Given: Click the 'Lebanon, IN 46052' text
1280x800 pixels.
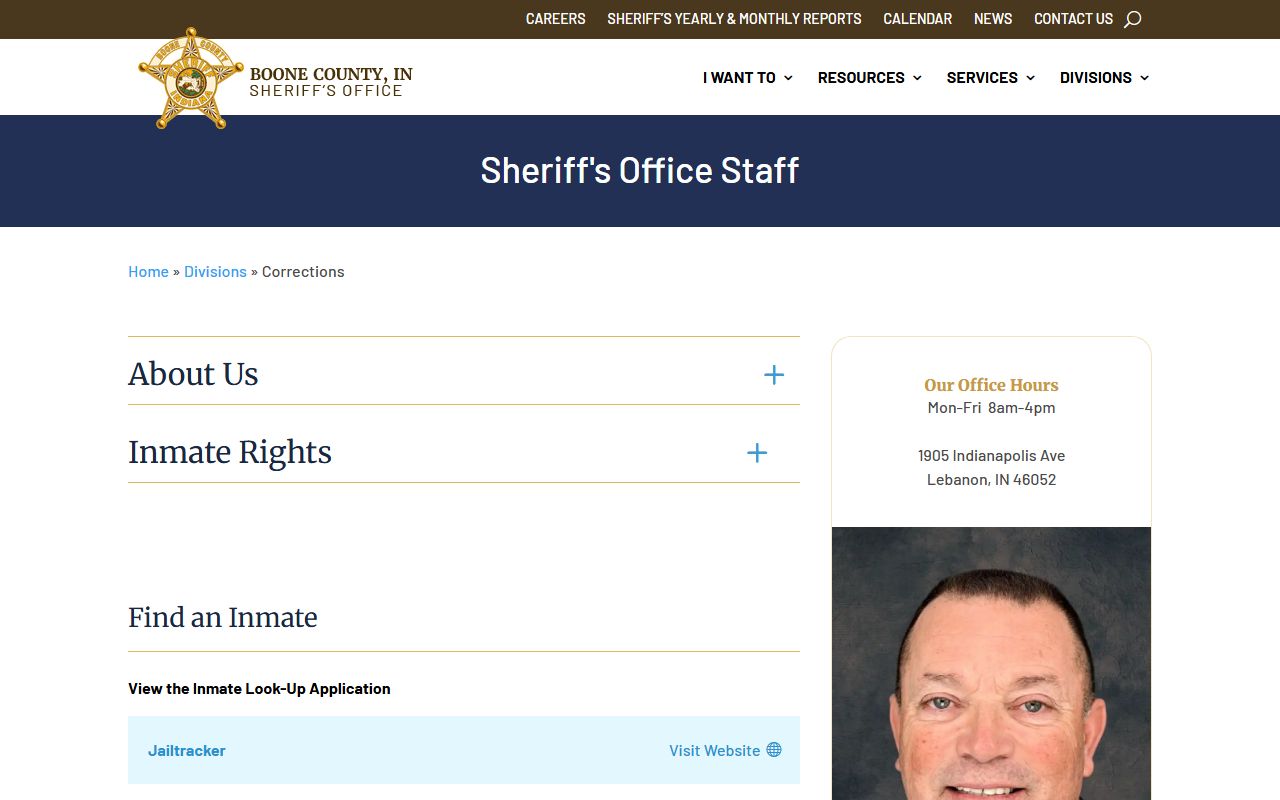Looking at the screenshot, I should pos(991,479).
